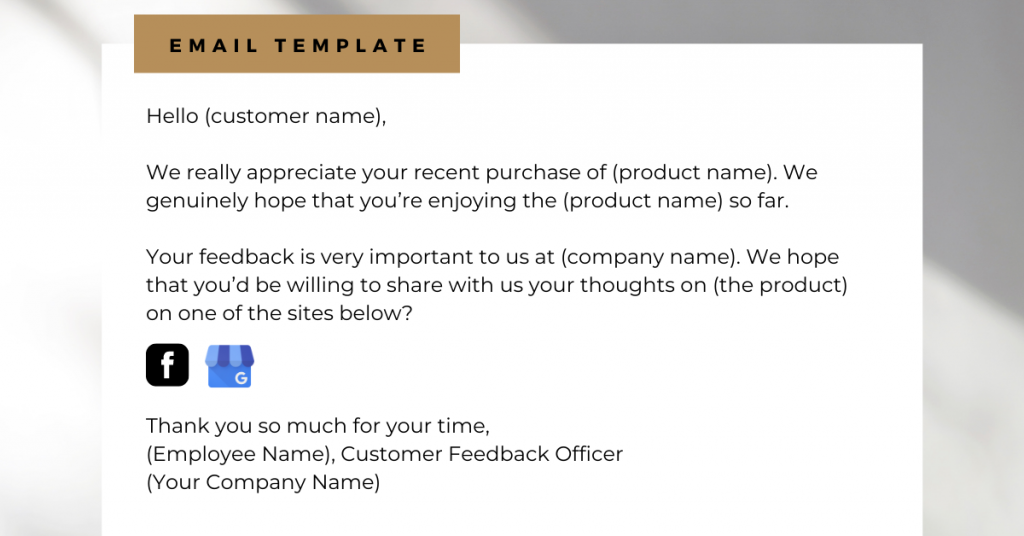Image resolution: width=1024 pixels, height=536 pixels.
Task: Click the Customer Feedback Officer title
Action: 482,454
